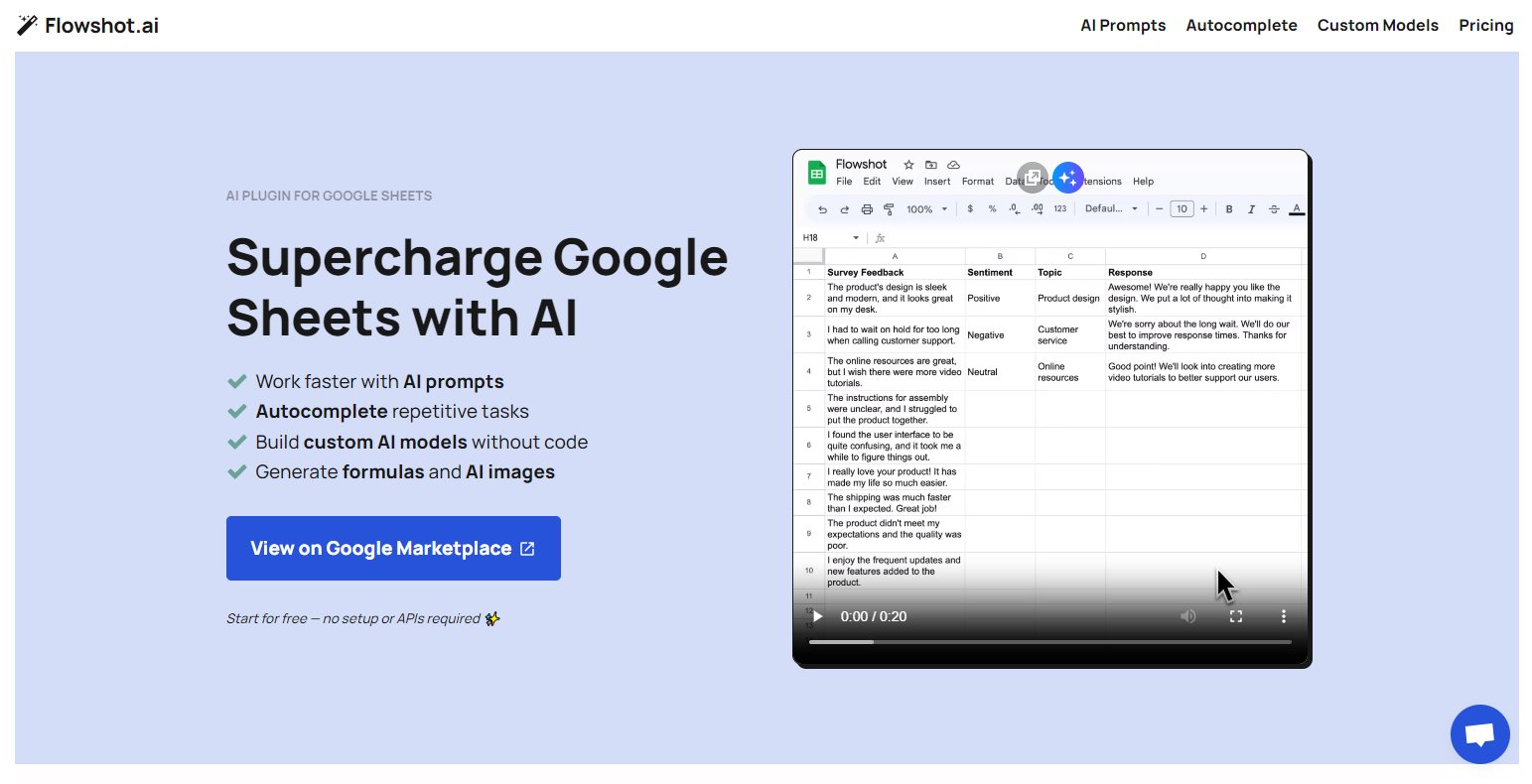Toggle the video mute speaker icon

tap(1188, 616)
